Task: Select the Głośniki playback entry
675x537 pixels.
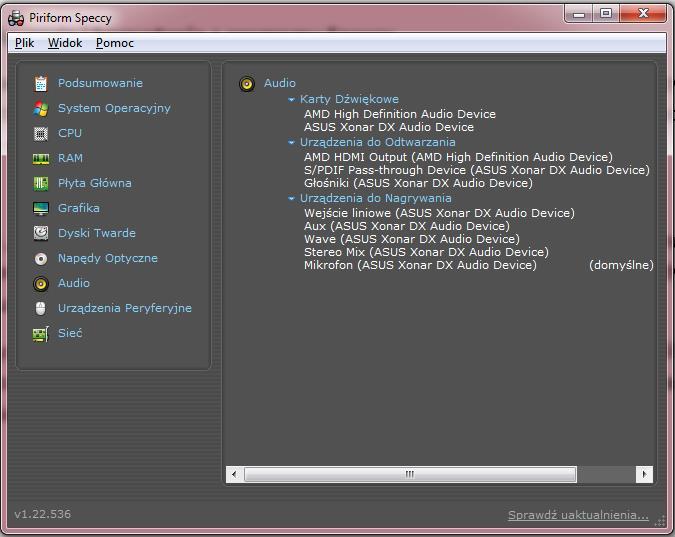Action: (418, 183)
